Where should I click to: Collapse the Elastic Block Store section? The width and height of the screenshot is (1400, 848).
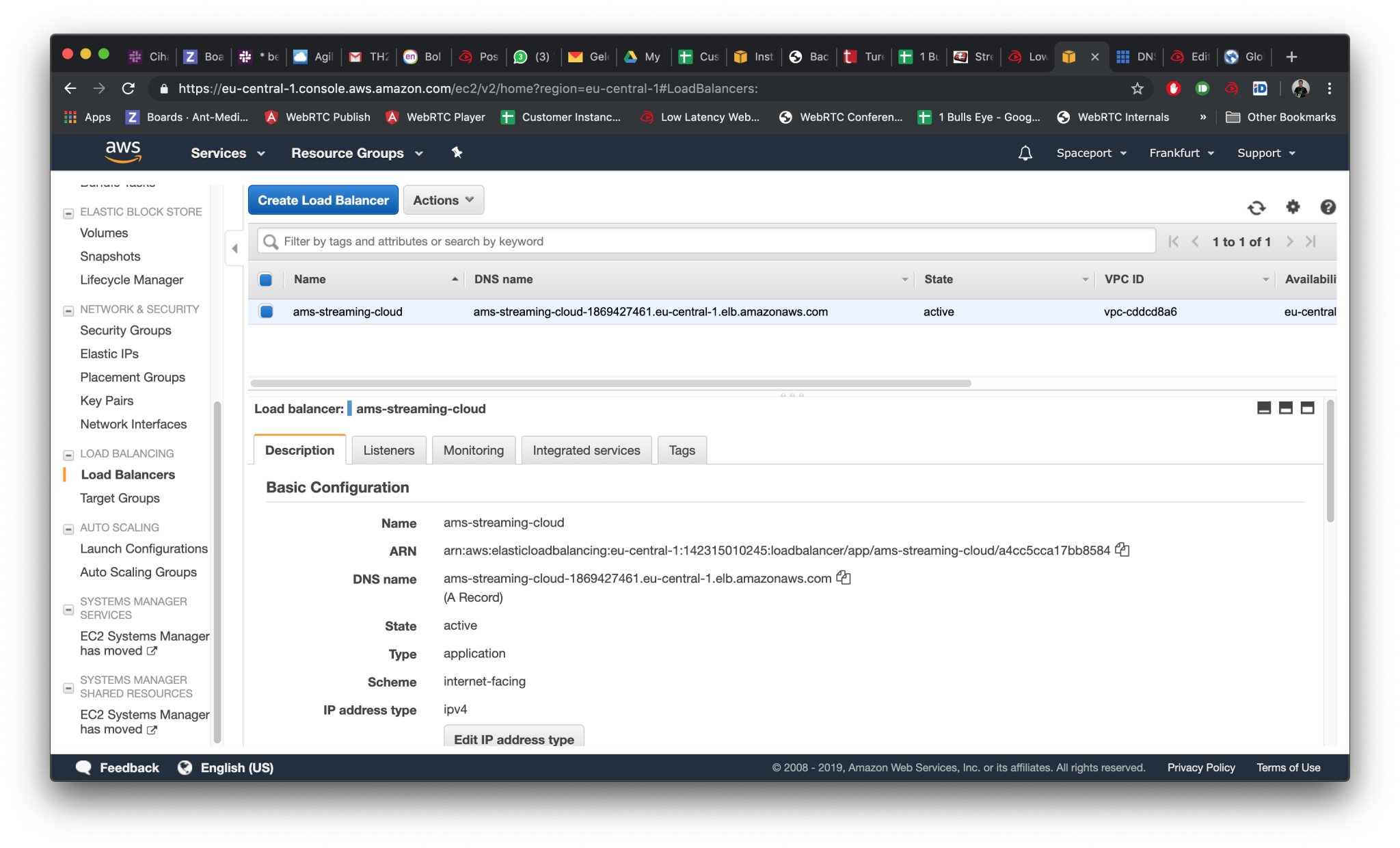[68, 213]
